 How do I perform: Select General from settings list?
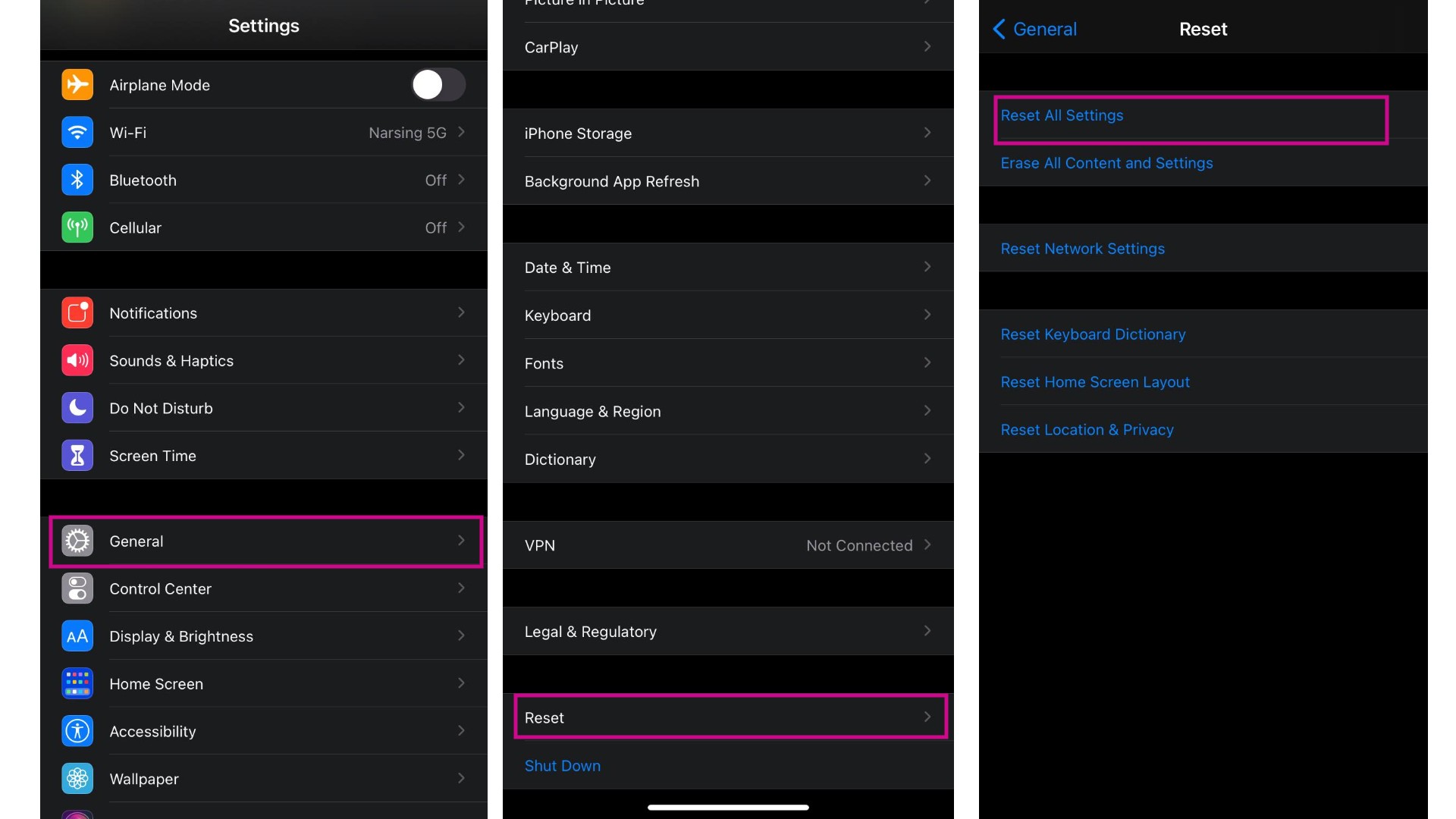click(x=263, y=541)
